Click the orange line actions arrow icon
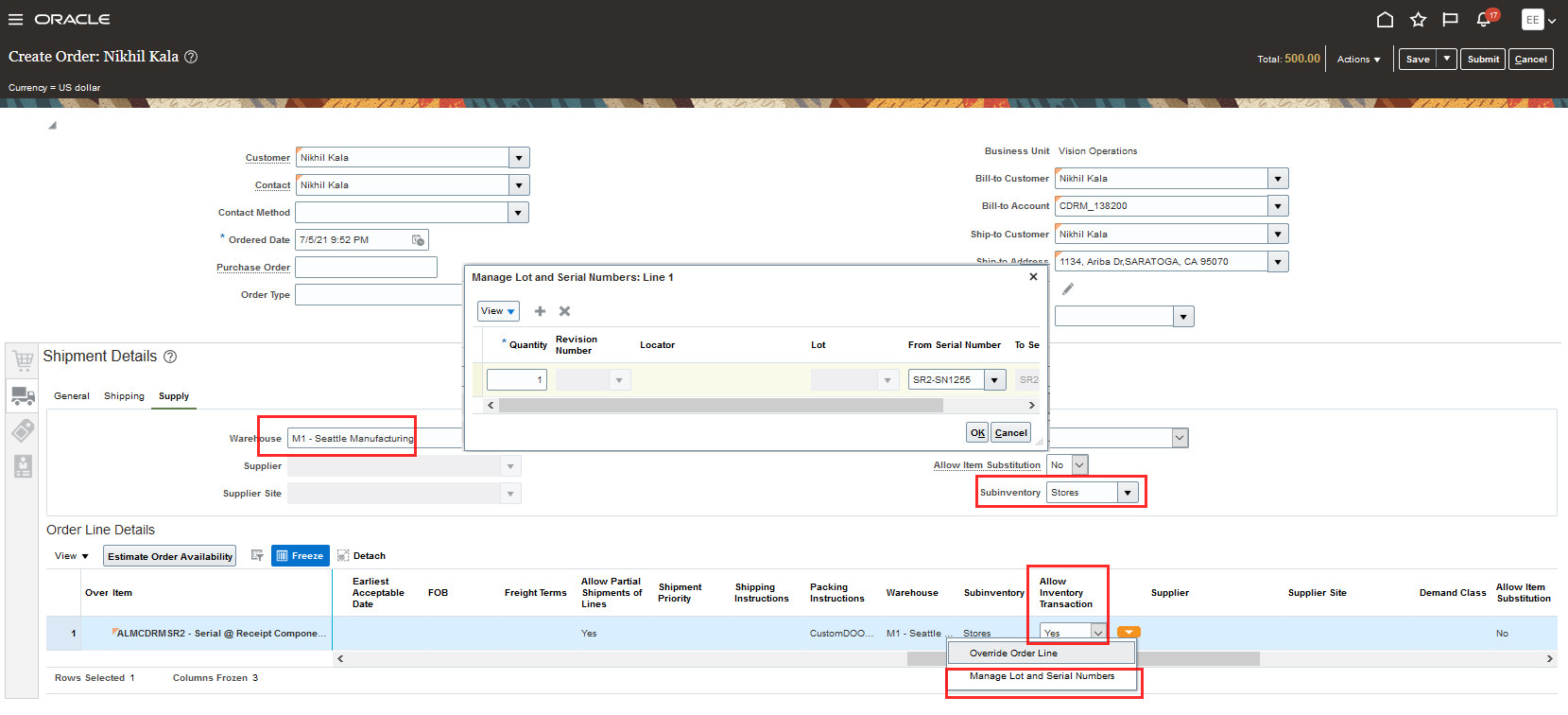Image resolution: width=1568 pixels, height=715 pixels. 1129,632
